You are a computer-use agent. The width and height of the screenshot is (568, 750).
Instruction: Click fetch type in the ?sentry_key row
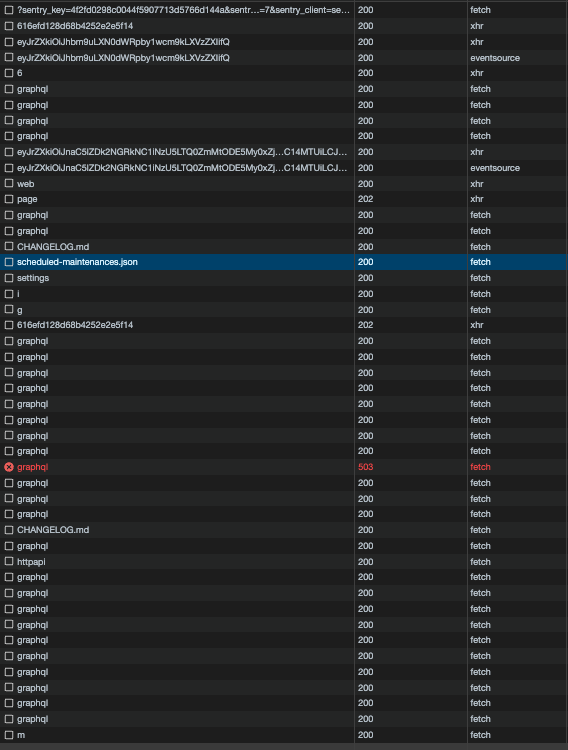[480, 10]
